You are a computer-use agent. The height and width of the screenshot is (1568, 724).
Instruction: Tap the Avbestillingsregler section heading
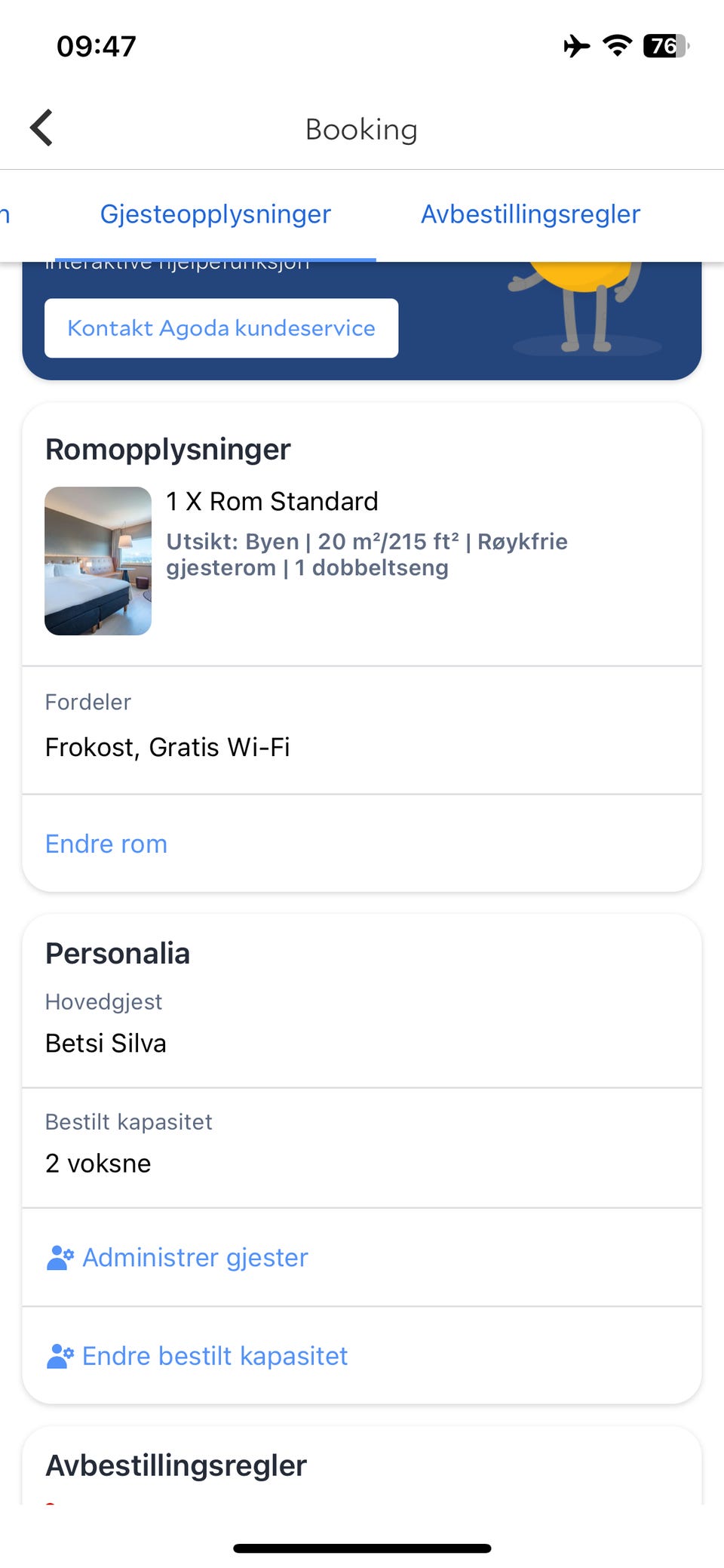point(176,1465)
